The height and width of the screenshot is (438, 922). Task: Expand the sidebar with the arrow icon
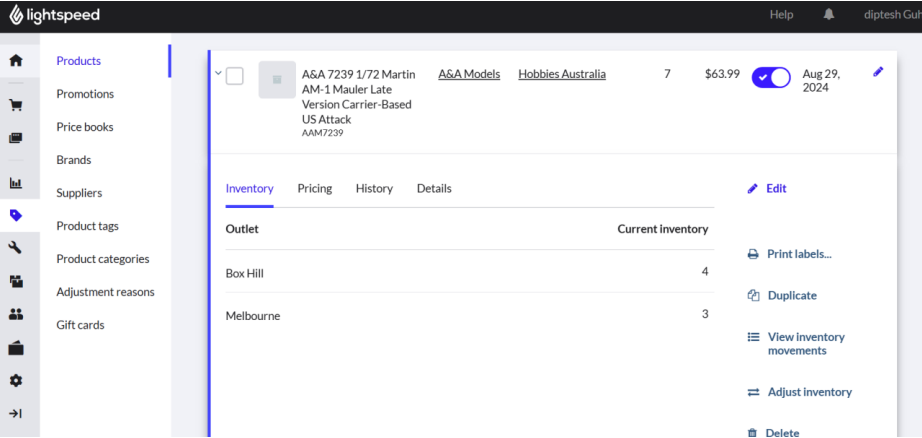pyautogui.click(x=16, y=414)
